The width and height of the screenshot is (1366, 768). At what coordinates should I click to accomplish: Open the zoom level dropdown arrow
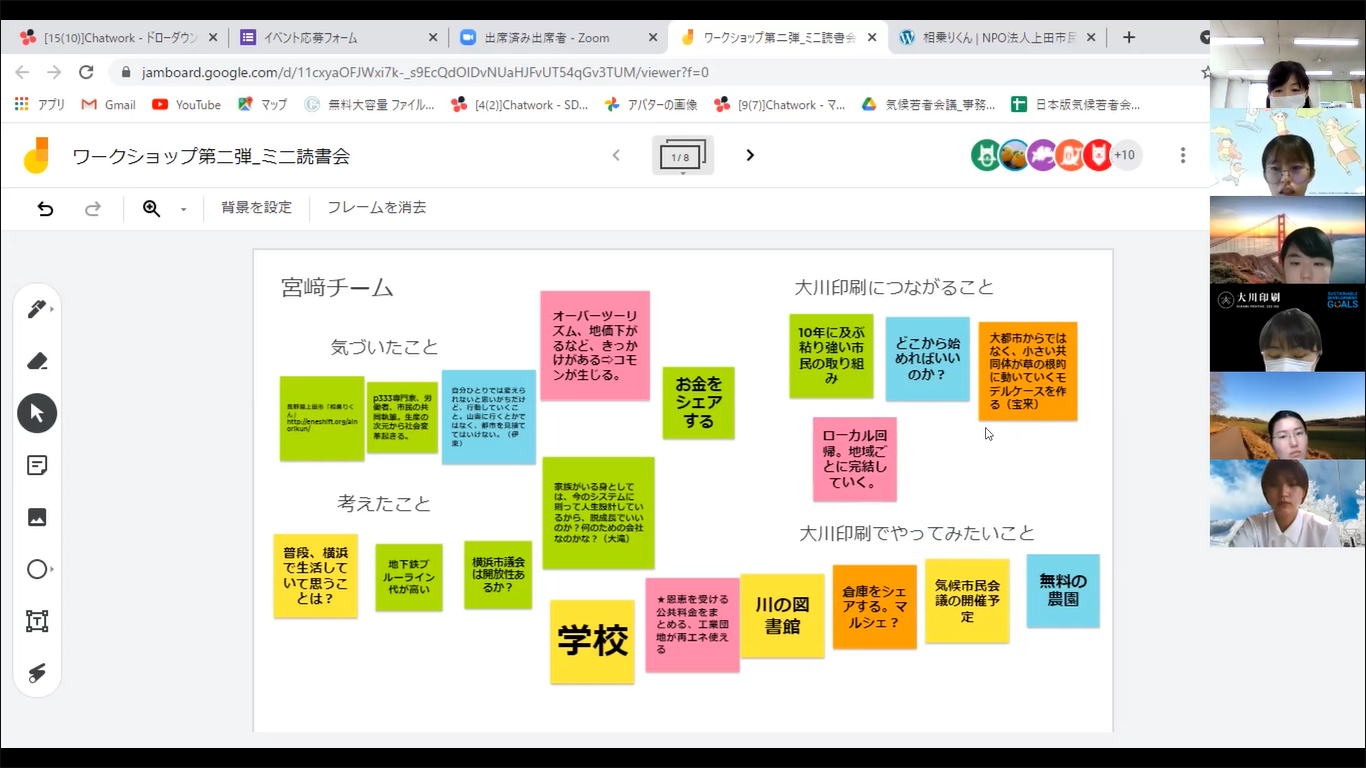(183, 209)
